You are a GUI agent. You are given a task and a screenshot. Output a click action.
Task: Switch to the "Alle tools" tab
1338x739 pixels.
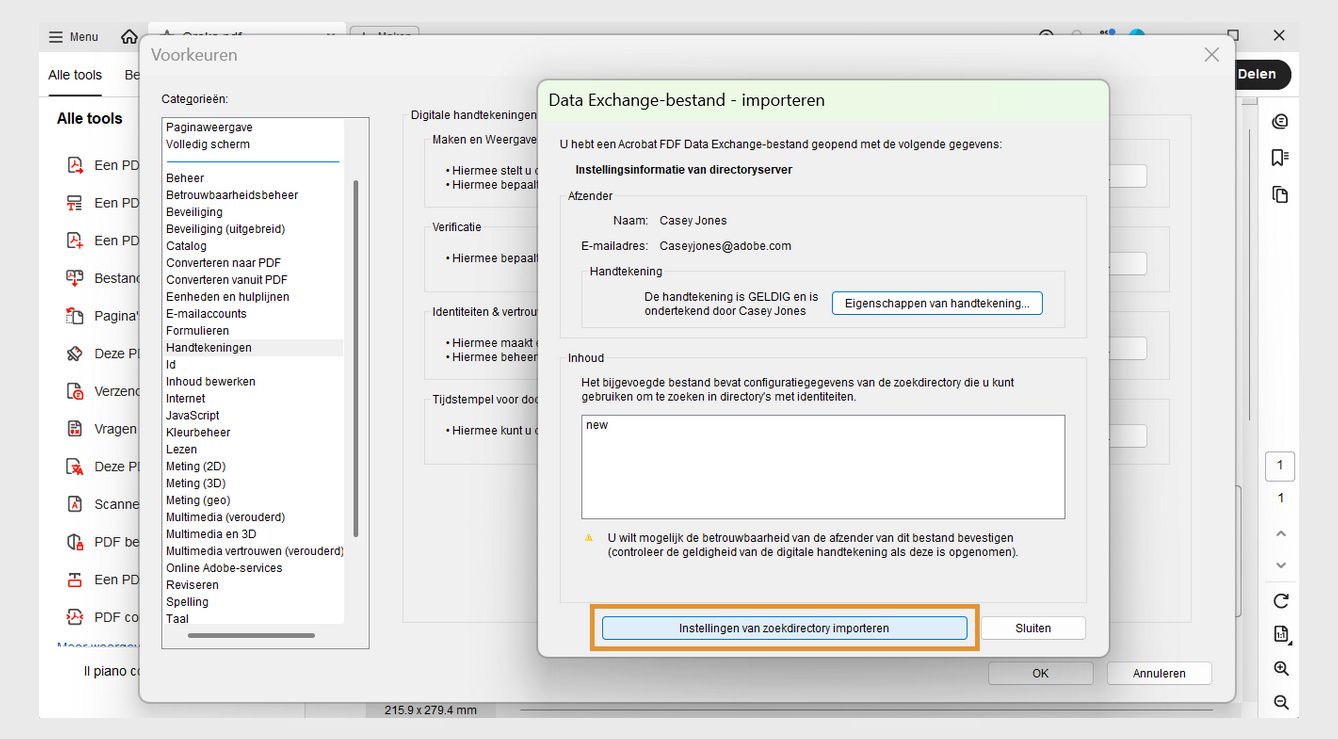(x=74, y=74)
